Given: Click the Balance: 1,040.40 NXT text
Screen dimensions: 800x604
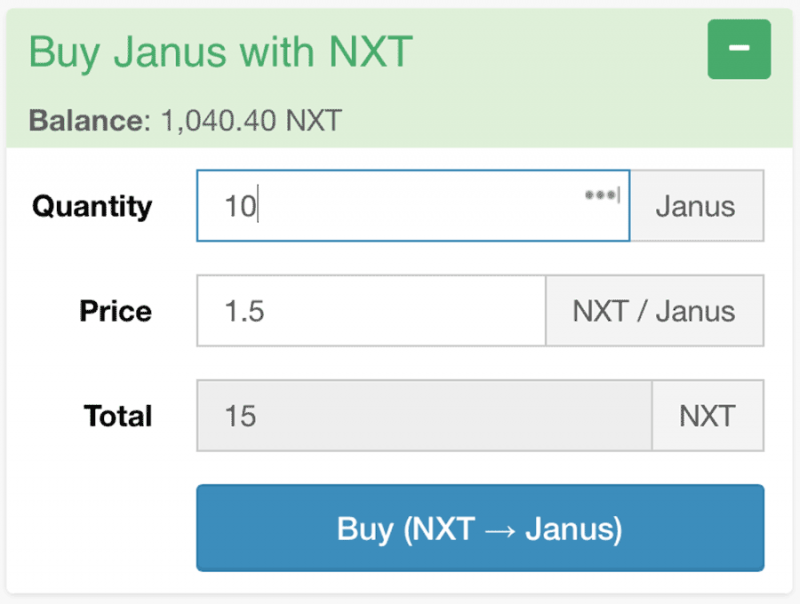Looking at the screenshot, I should point(185,120).
